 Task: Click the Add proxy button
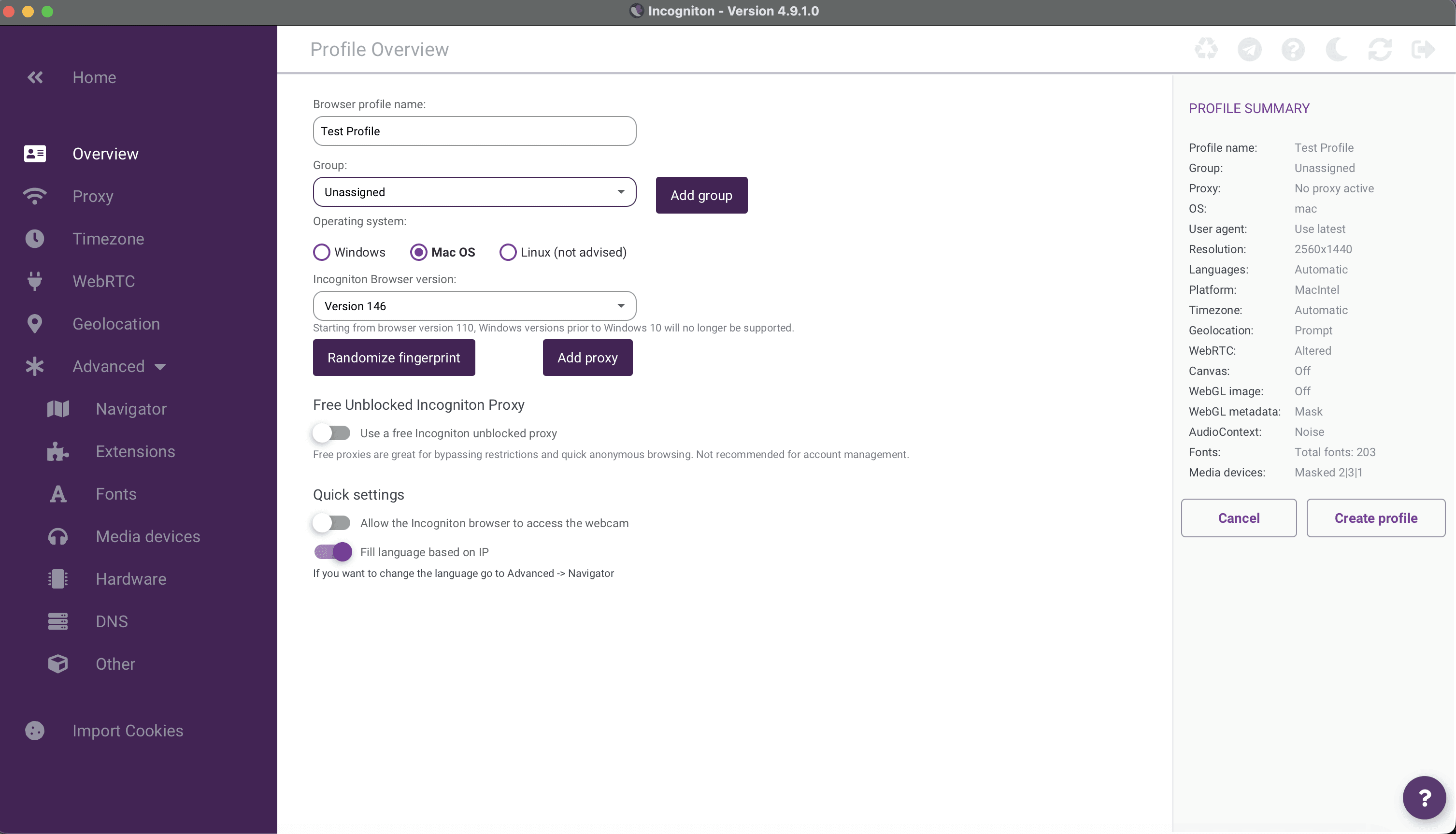pyautogui.click(x=587, y=358)
